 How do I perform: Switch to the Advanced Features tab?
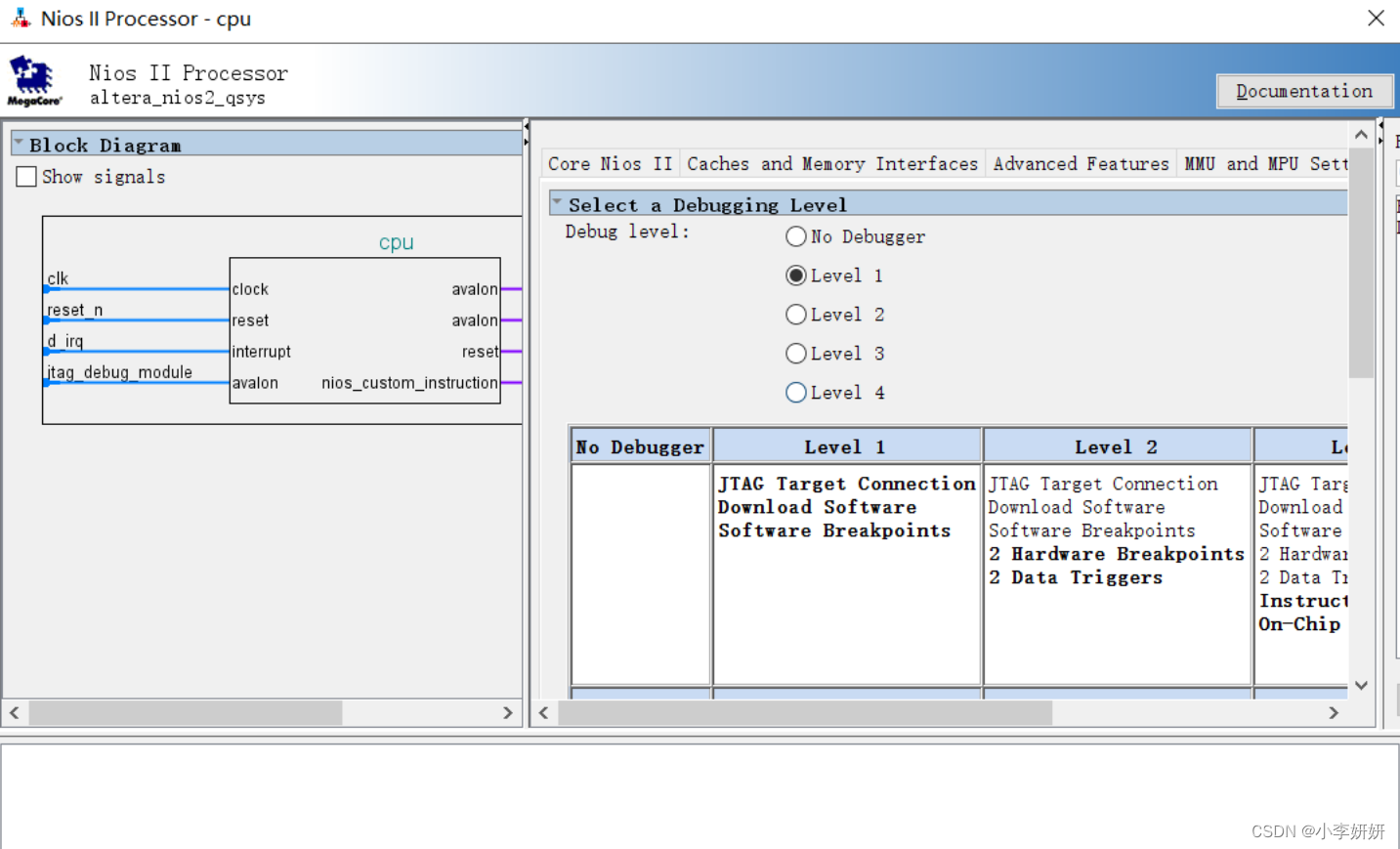point(1080,163)
